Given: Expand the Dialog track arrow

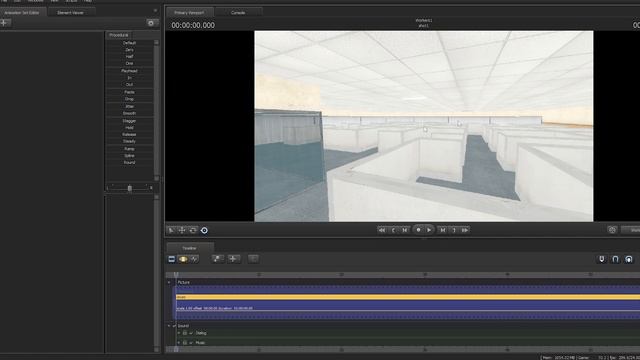Looking at the screenshot, I should tap(179, 333).
